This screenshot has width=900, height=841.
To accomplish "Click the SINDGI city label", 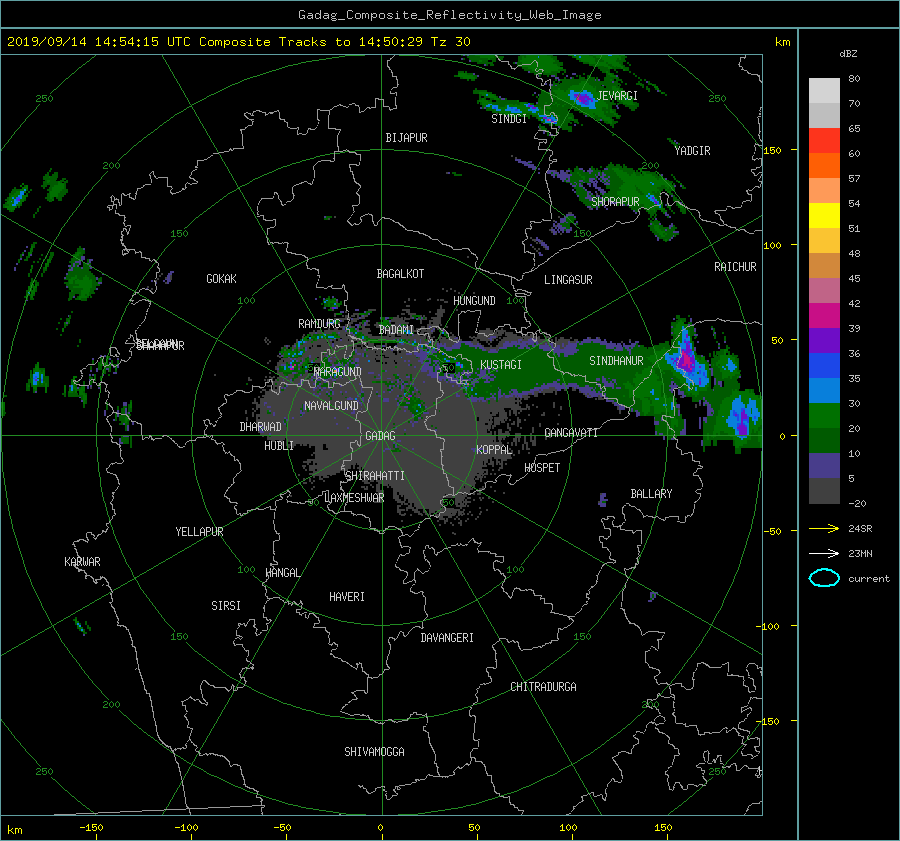I will 509,119.
